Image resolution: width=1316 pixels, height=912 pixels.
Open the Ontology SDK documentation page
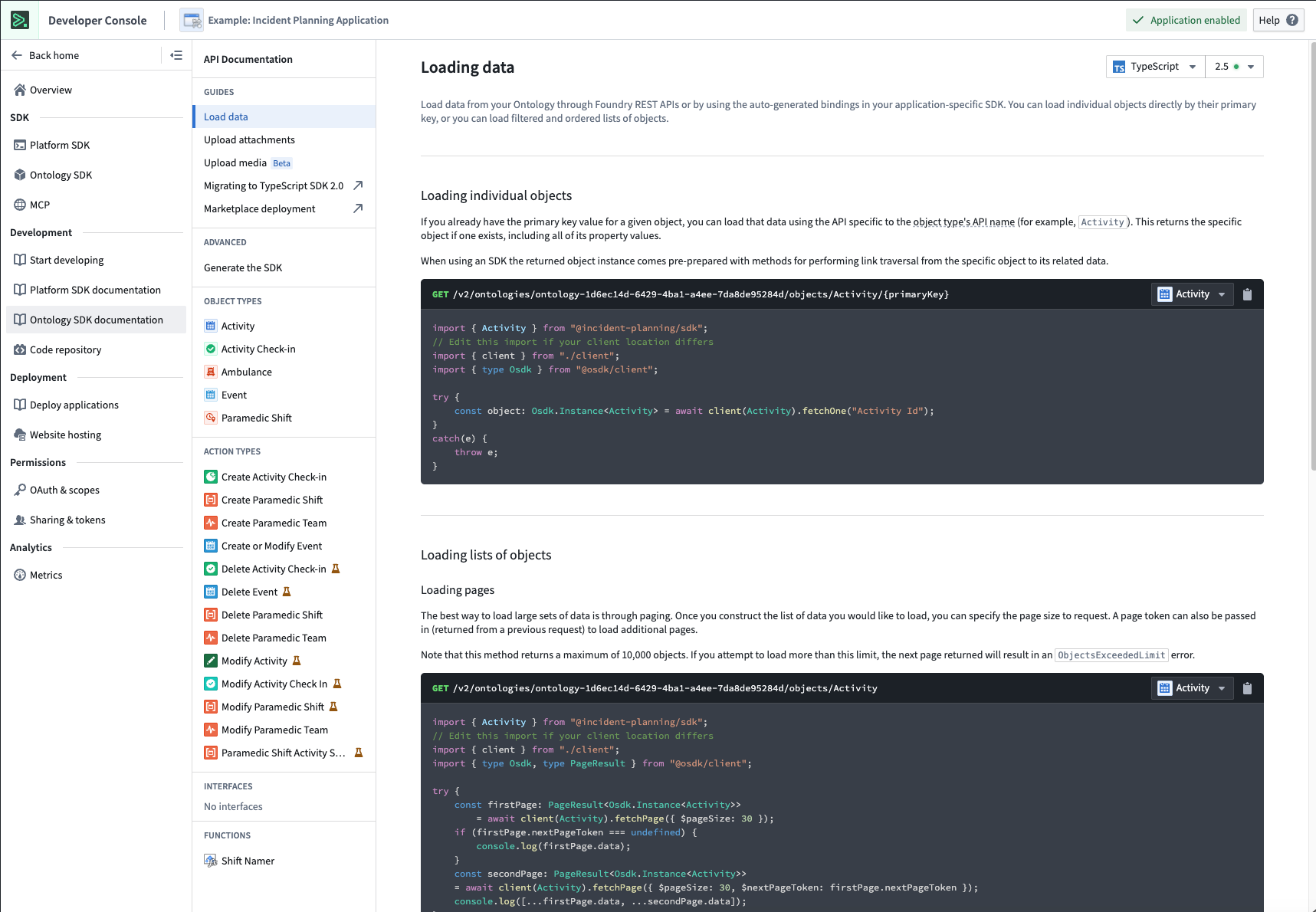point(96,320)
